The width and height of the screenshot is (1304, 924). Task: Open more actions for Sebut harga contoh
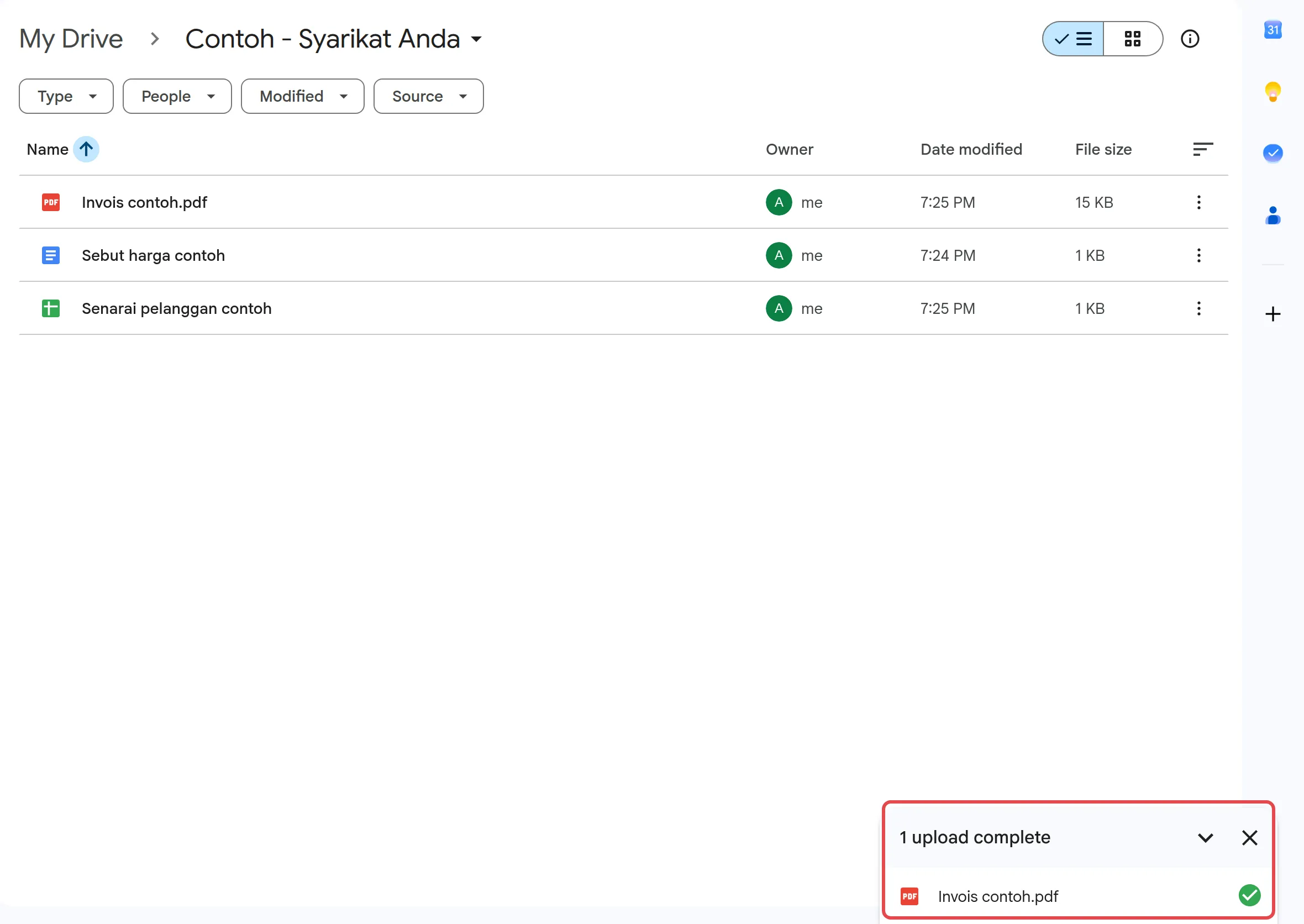tap(1198, 255)
